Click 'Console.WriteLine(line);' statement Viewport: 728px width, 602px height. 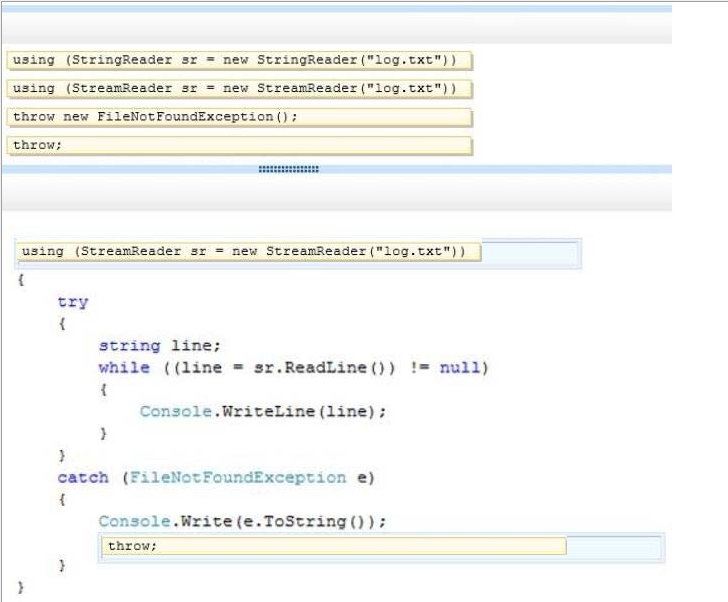pyautogui.click(x=263, y=412)
